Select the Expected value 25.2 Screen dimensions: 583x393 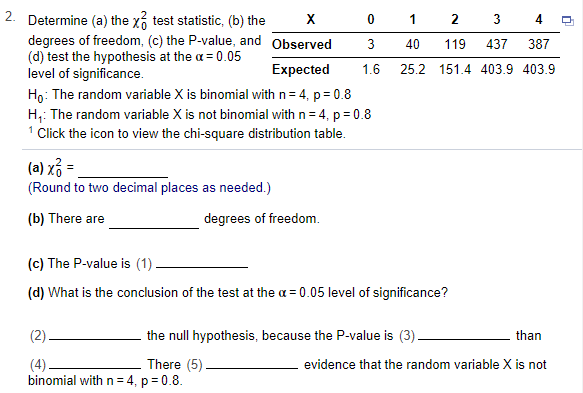point(412,70)
